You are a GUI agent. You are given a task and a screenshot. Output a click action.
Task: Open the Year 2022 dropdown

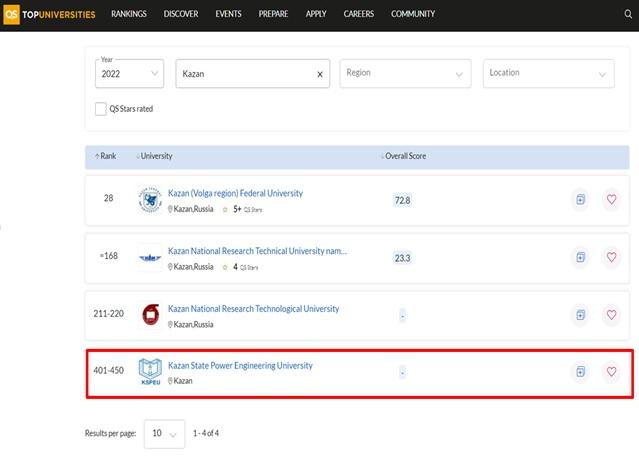(x=129, y=74)
